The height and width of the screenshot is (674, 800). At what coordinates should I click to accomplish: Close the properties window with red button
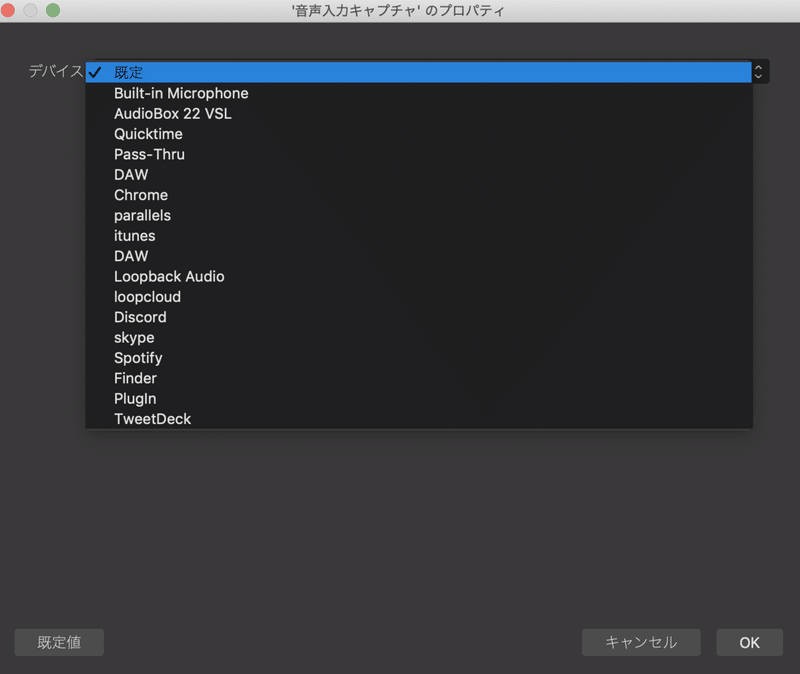click(8, 10)
